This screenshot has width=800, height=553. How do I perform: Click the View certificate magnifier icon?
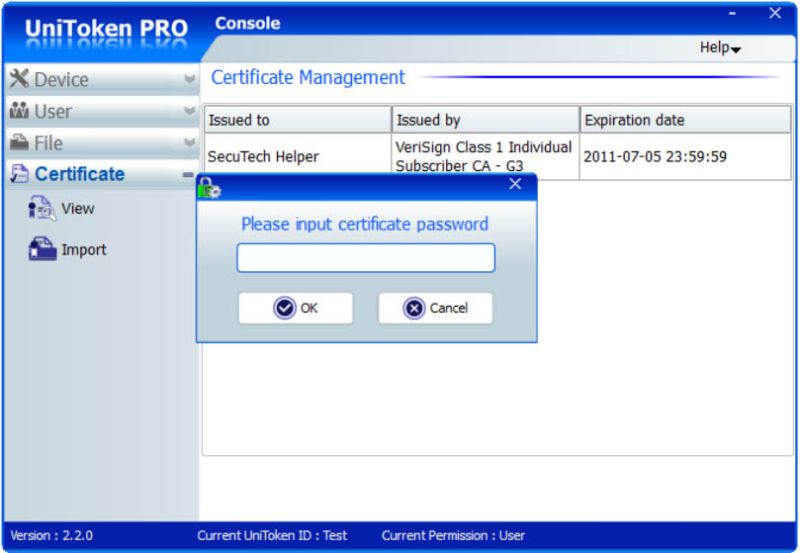click(42, 208)
